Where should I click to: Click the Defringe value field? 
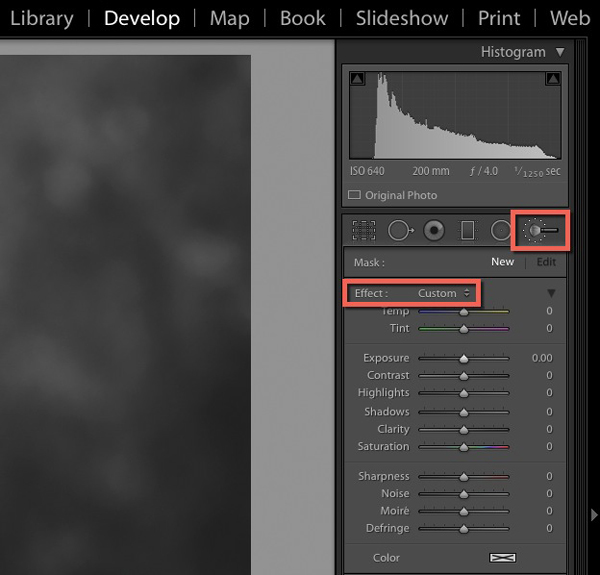coord(549,528)
